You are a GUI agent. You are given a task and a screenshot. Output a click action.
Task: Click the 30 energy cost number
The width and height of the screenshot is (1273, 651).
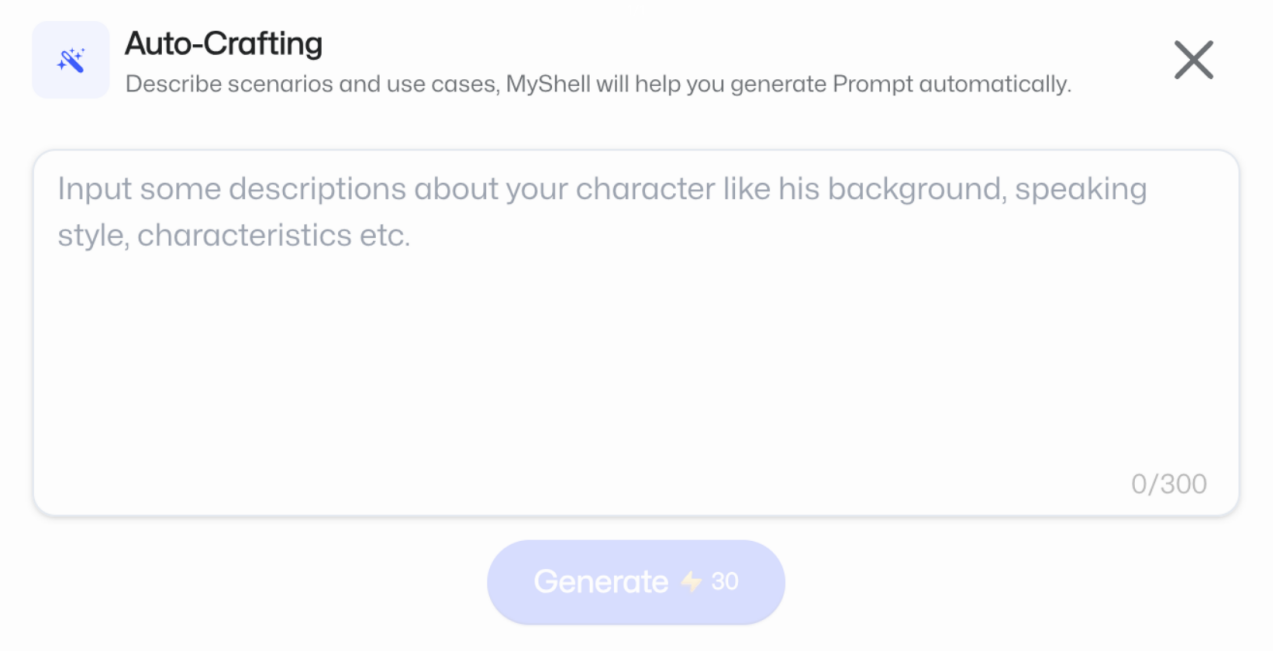coord(725,581)
